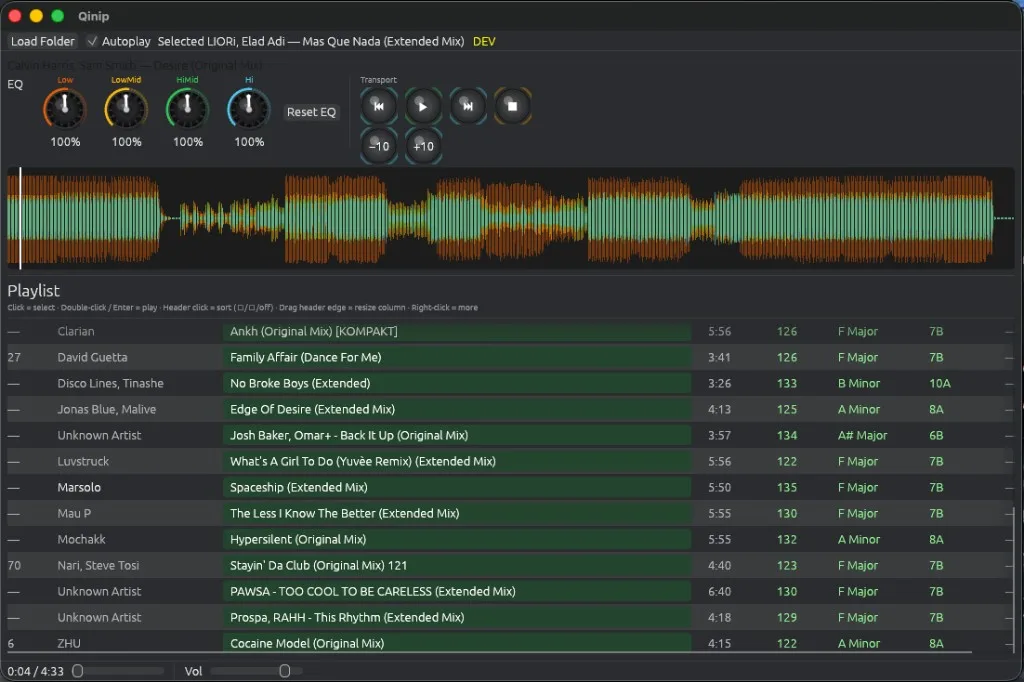The width and height of the screenshot is (1024, 682).
Task: Click artist name Clarian
Action: (x=76, y=331)
